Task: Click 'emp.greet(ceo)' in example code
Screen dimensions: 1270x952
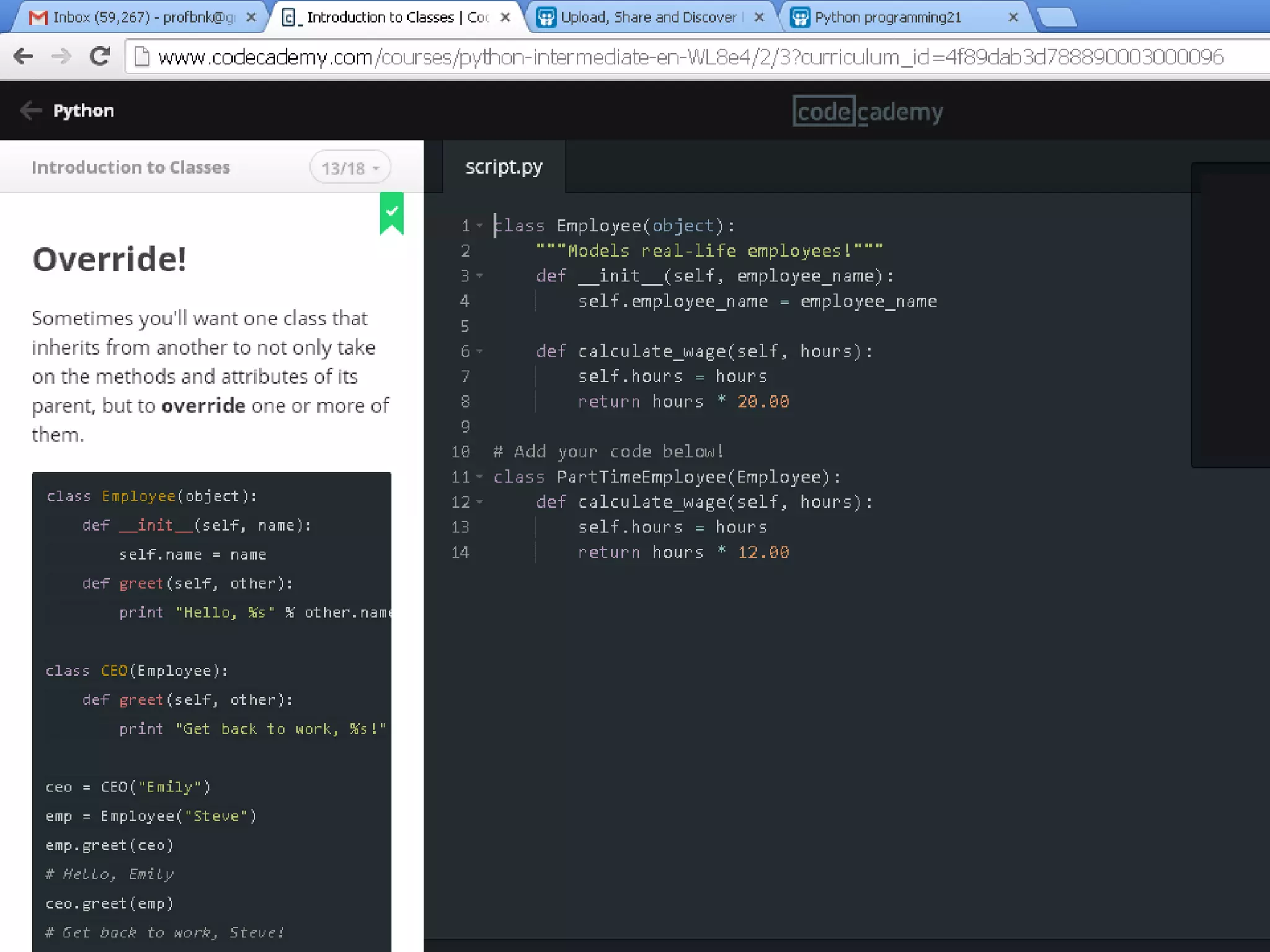Action: click(x=109, y=845)
